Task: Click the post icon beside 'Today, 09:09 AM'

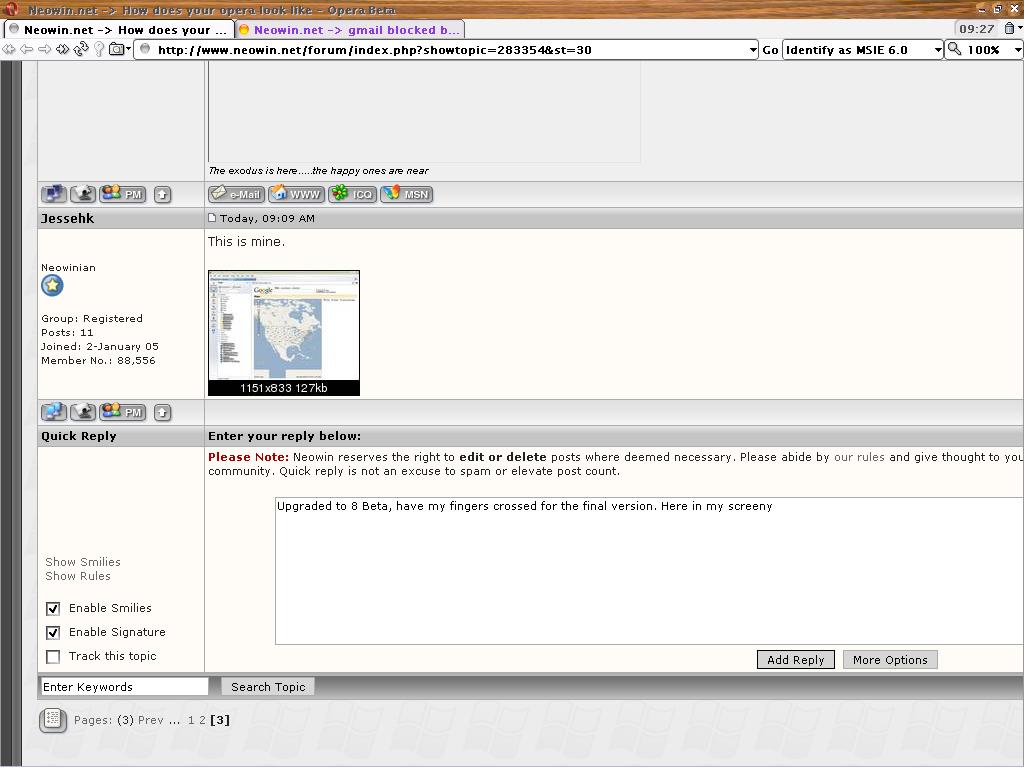Action: click(212, 217)
